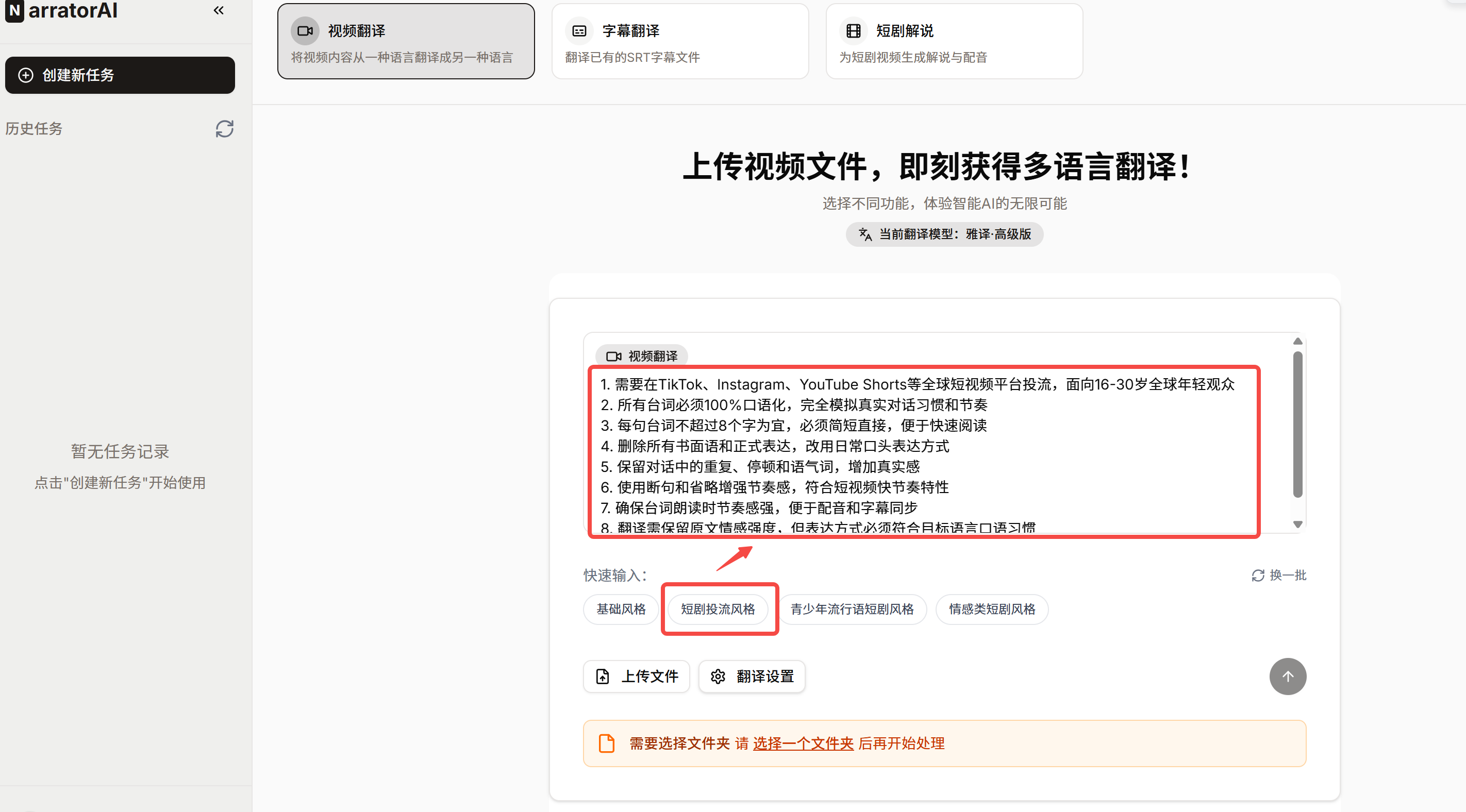
Task: Click the 创建新任务 button
Action: coord(120,75)
